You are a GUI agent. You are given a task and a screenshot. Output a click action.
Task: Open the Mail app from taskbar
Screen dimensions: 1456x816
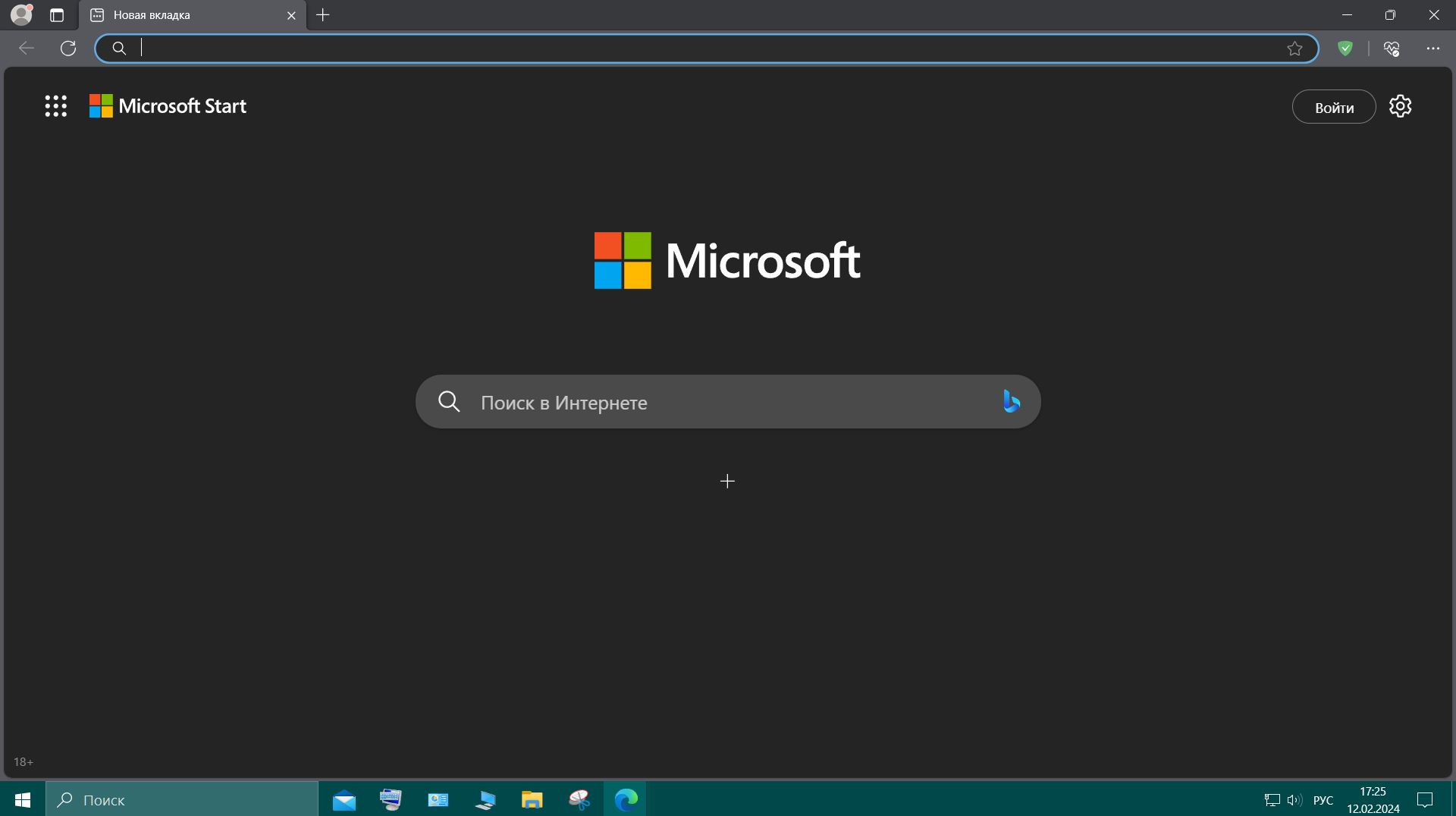click(x=344, y=799)
